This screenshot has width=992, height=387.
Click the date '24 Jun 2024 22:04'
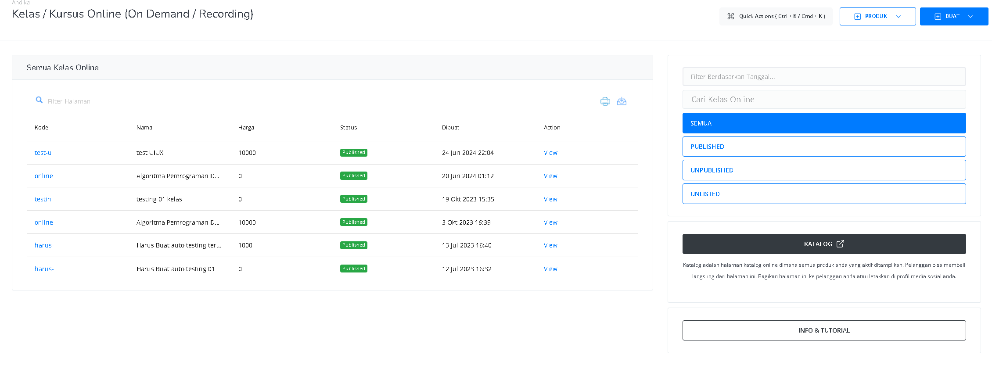click(468, 153)
